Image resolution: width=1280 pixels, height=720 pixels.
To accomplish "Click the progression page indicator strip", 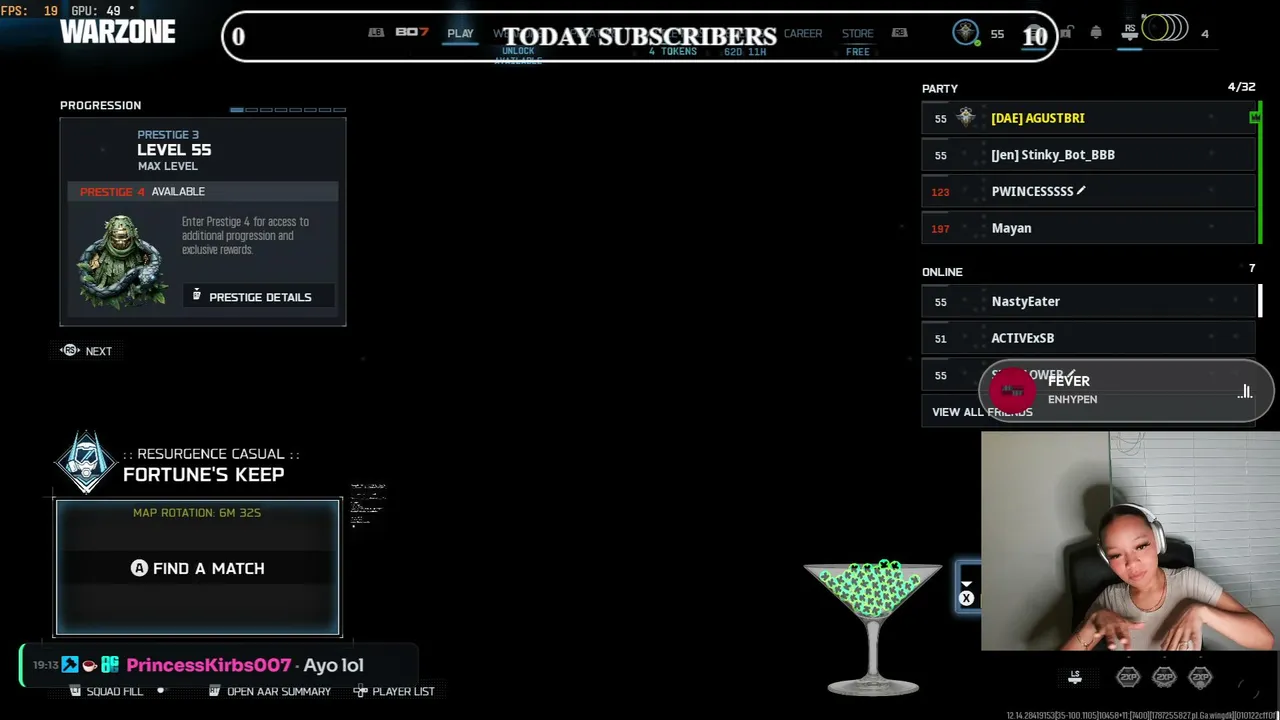I will pyautogui.click(x=288, y=109).
